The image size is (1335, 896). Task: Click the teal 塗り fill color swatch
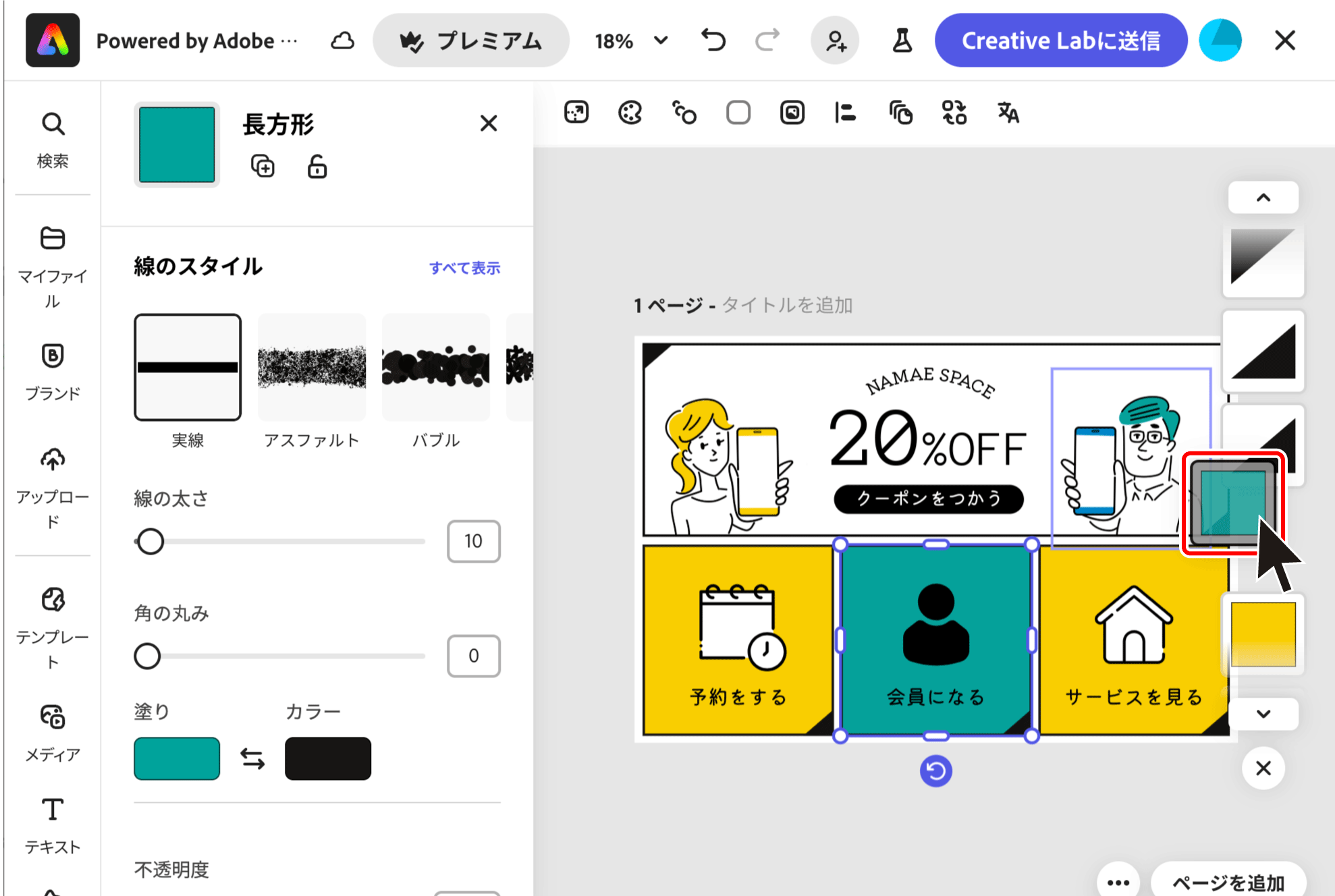tap(177, 759)
